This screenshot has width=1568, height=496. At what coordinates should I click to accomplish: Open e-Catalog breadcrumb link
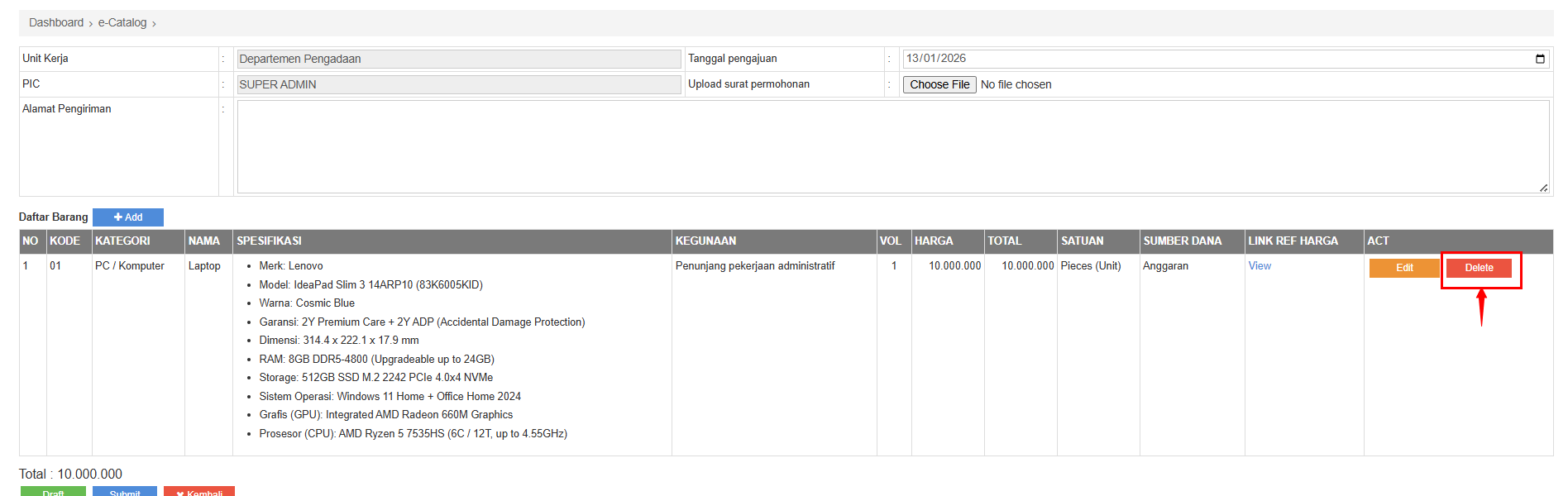tap(122, 23)
